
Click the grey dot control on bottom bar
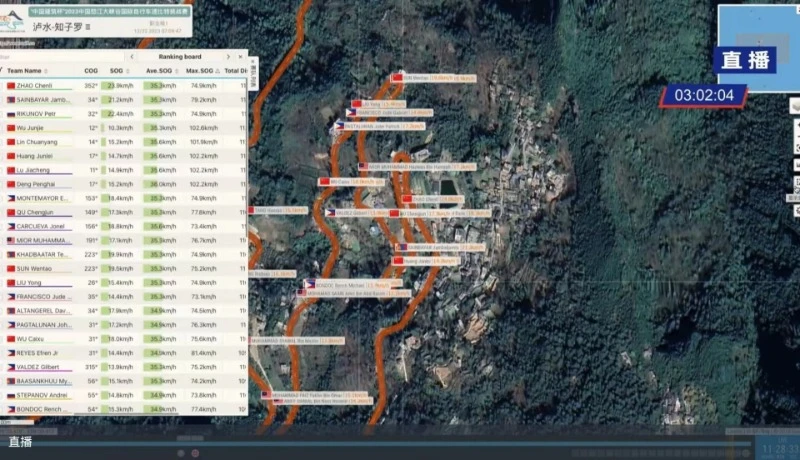(x=181, y=453)
